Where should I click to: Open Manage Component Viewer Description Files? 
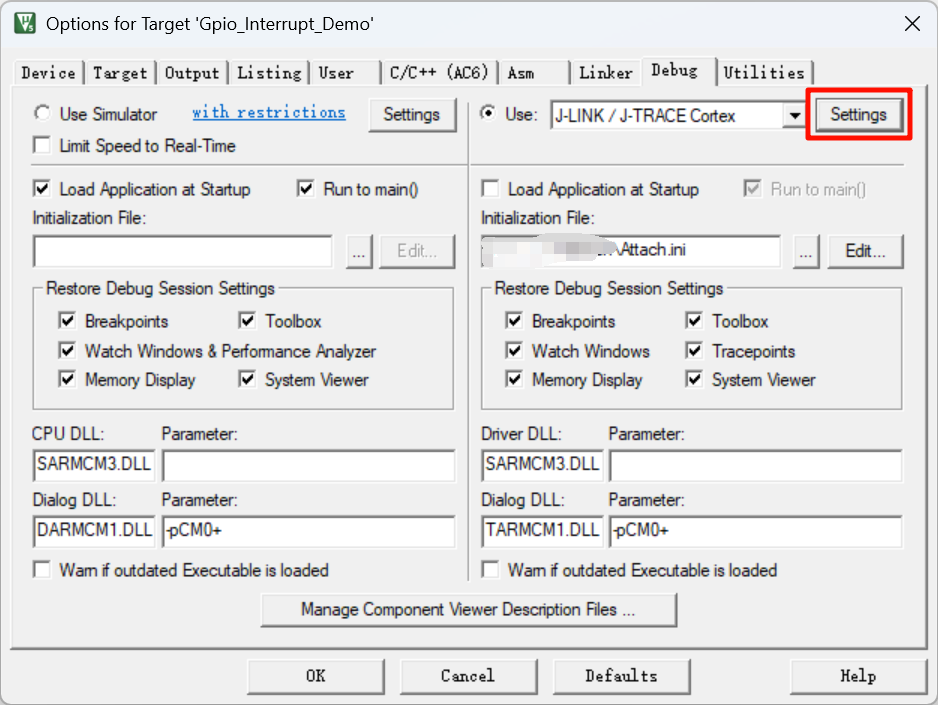point(468,609)
